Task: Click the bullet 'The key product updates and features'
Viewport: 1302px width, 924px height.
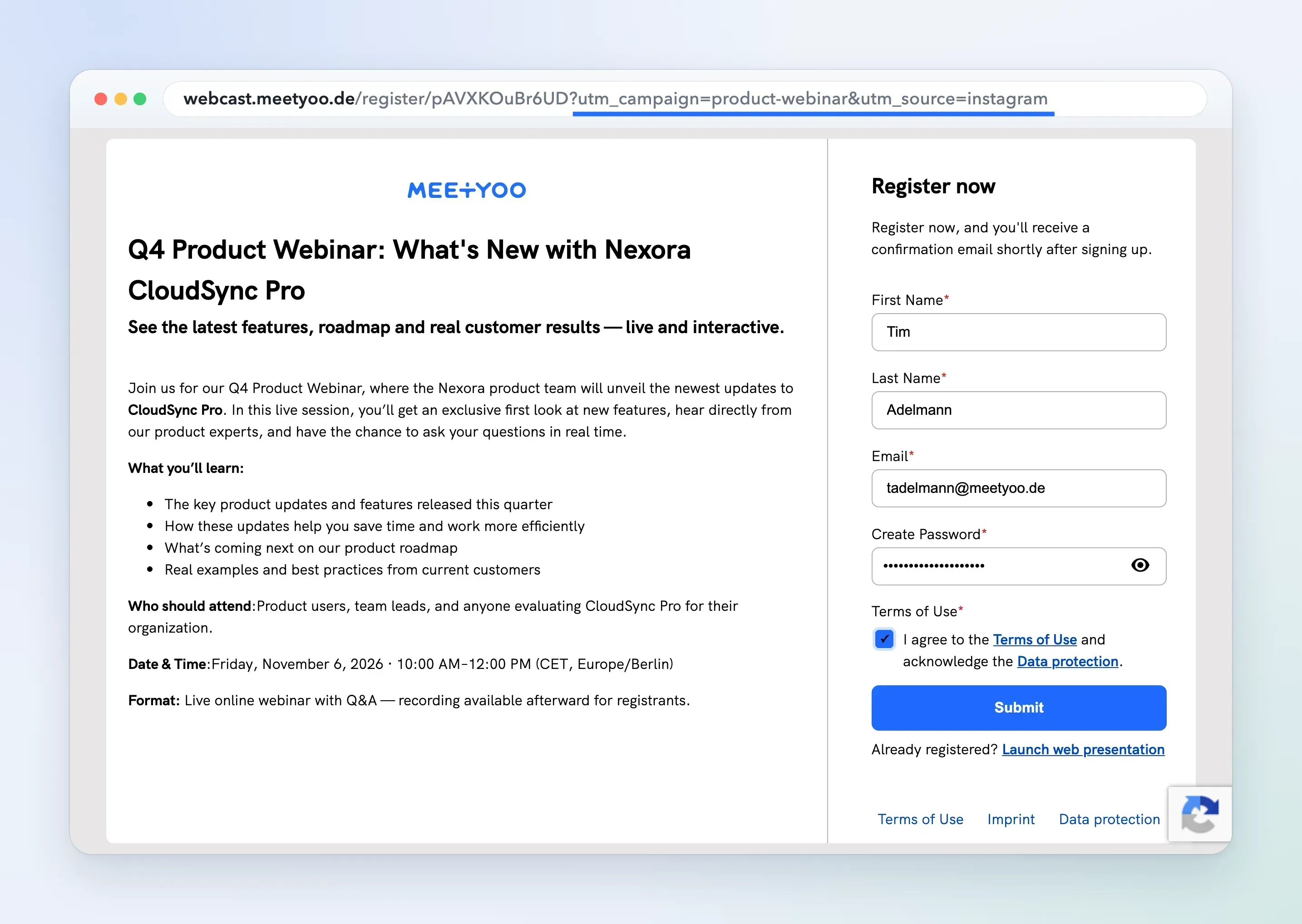Action: 358,504
